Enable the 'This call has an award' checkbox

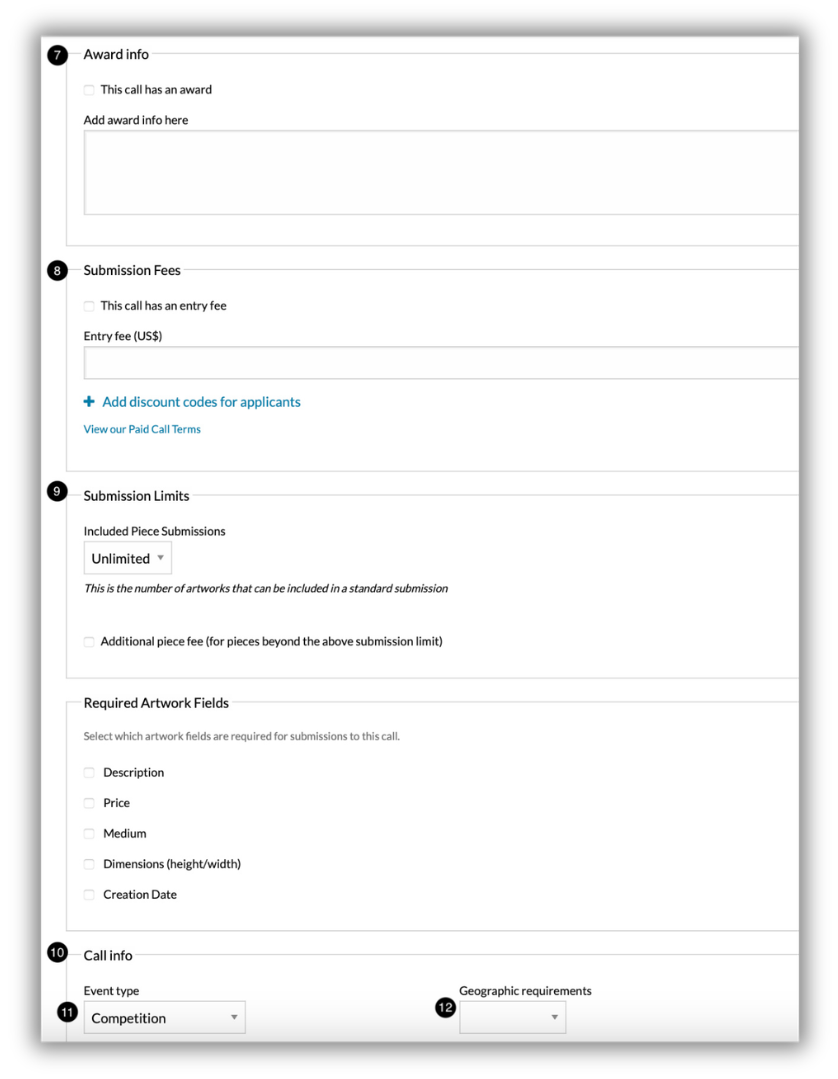coord(89,90)
